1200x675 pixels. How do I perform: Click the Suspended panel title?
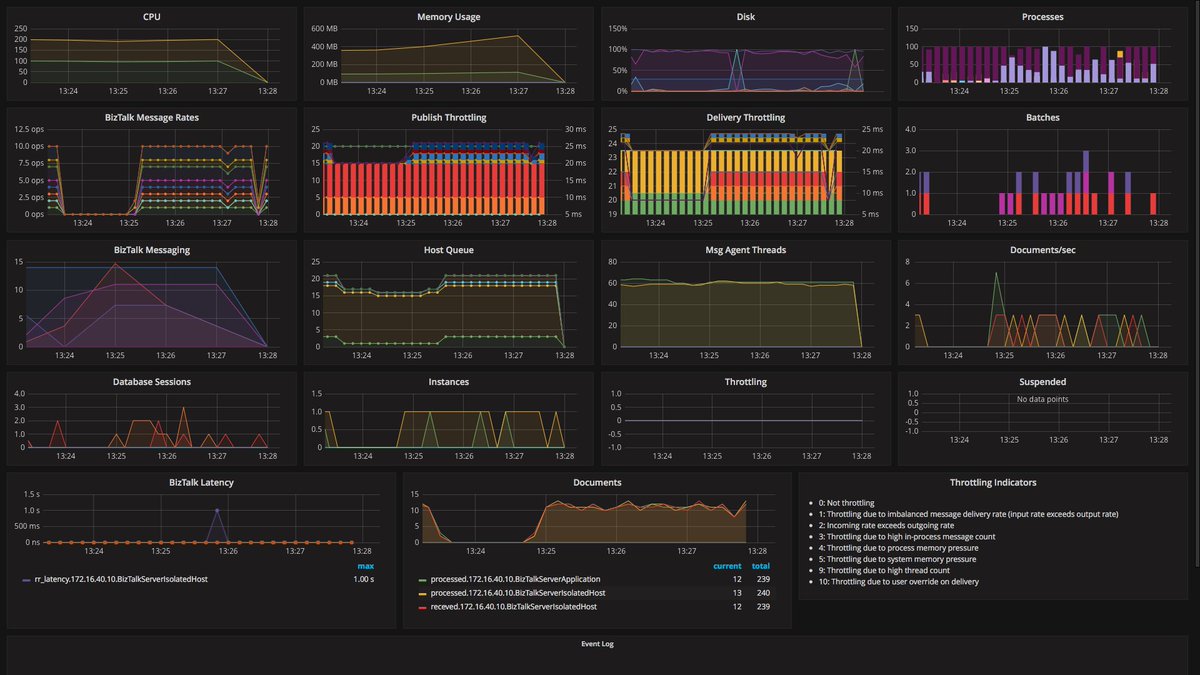point(1043,381)
